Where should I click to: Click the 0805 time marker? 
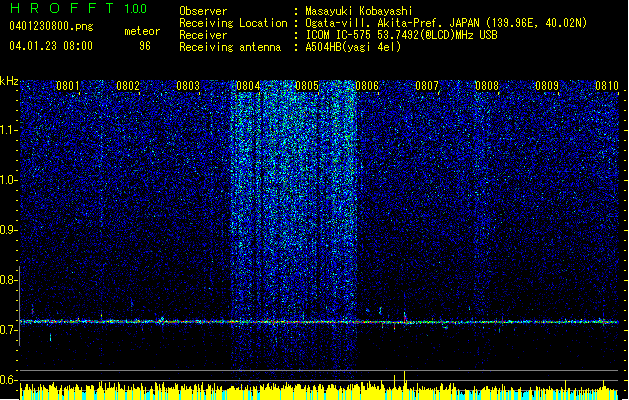pyautogui.click(x=307, y=86)
